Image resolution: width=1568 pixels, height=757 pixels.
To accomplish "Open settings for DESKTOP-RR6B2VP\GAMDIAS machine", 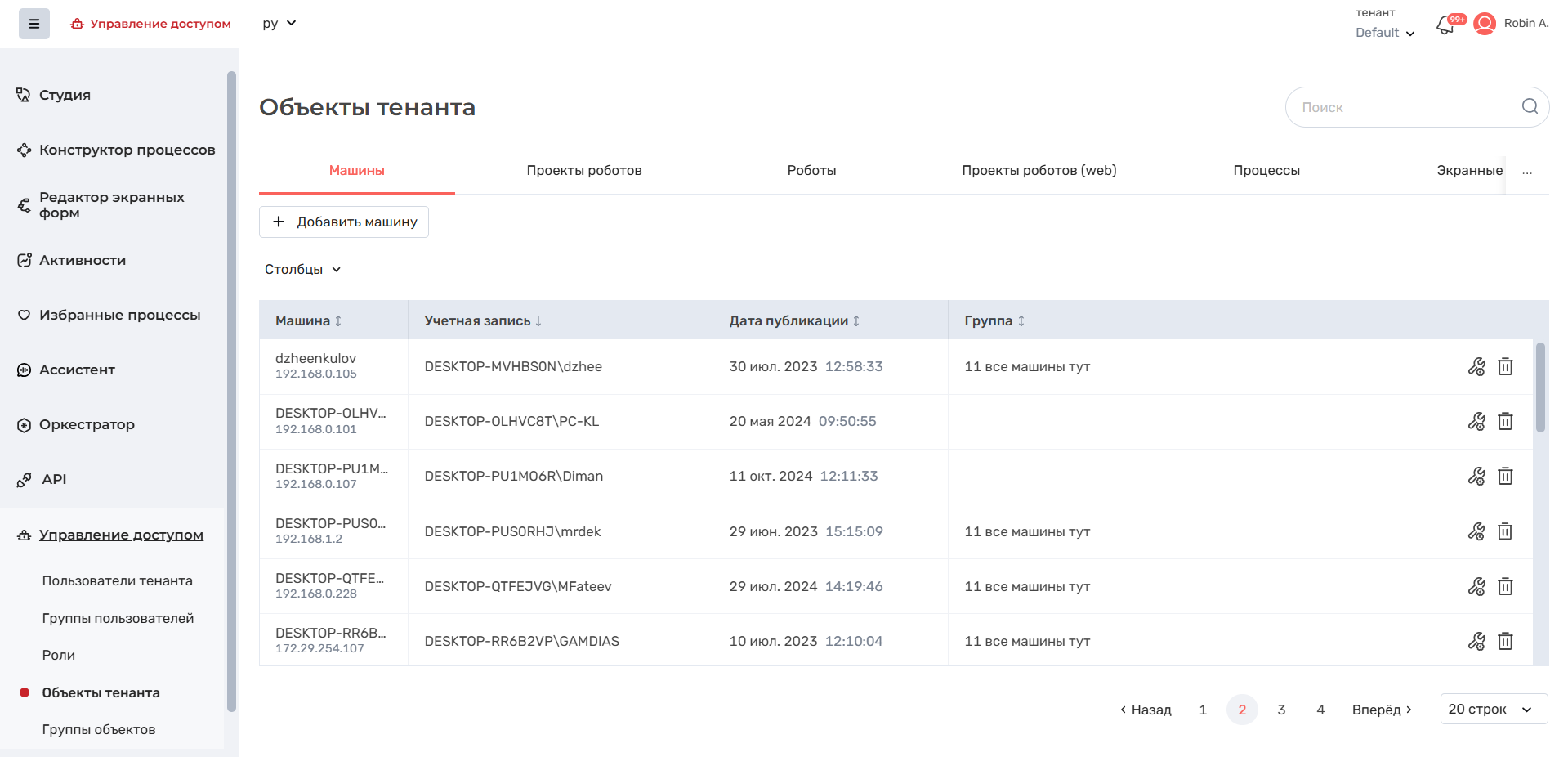I will pos(1476,641).
